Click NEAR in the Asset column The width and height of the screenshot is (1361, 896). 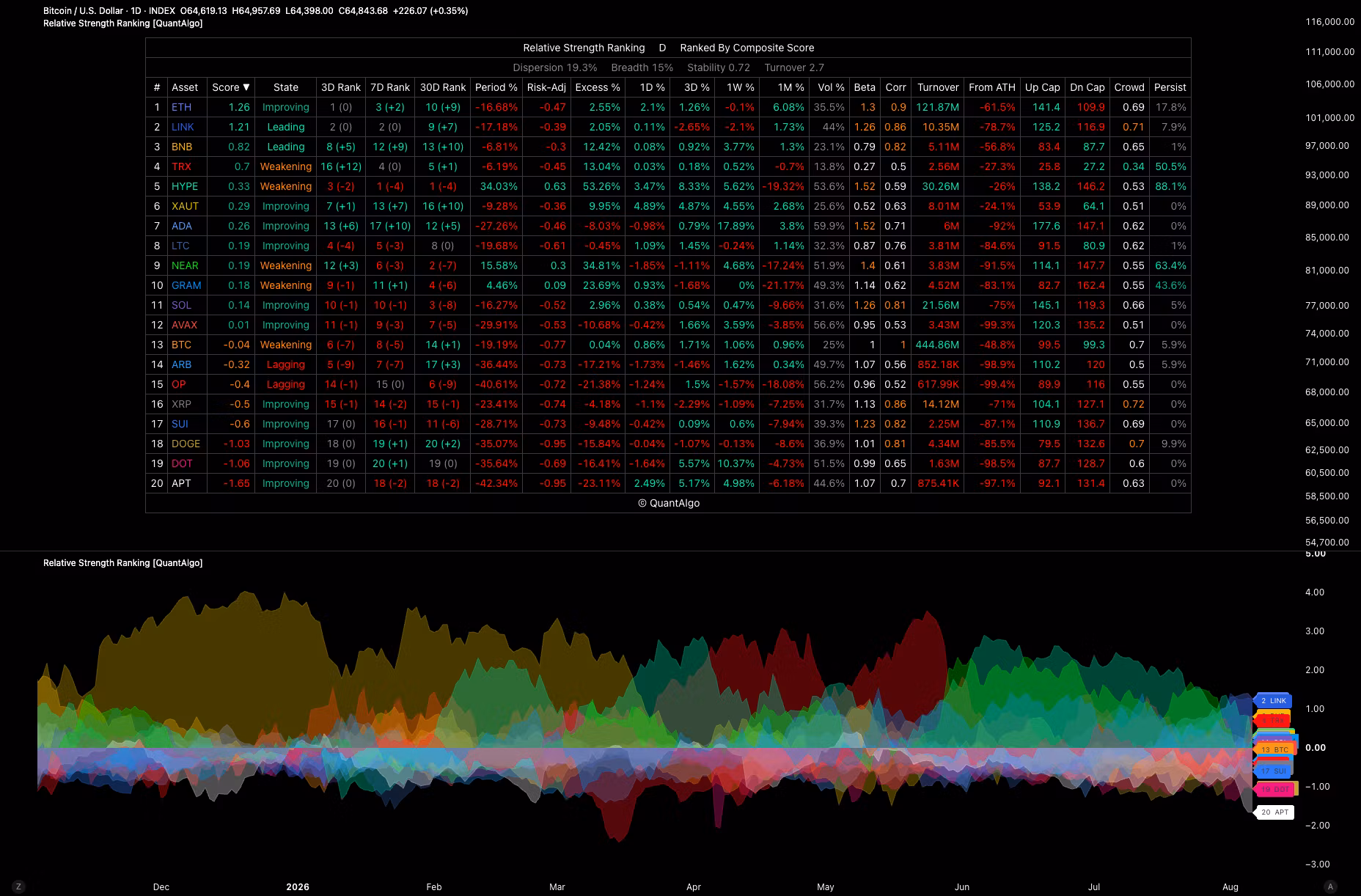pos(185,265)
